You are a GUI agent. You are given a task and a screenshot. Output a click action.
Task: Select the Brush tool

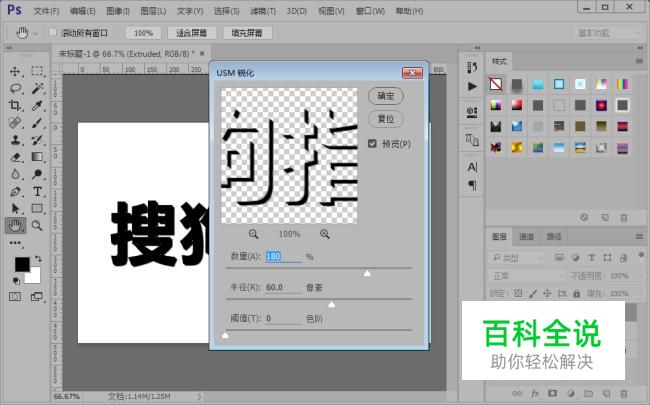37,123
